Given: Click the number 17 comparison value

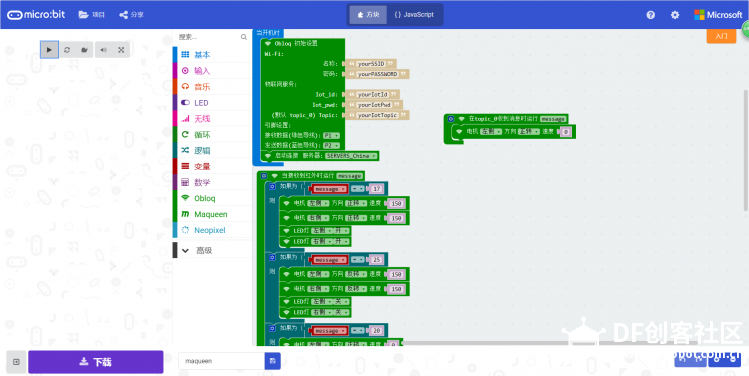Looking at the screenshot, I should coord(376,189).
